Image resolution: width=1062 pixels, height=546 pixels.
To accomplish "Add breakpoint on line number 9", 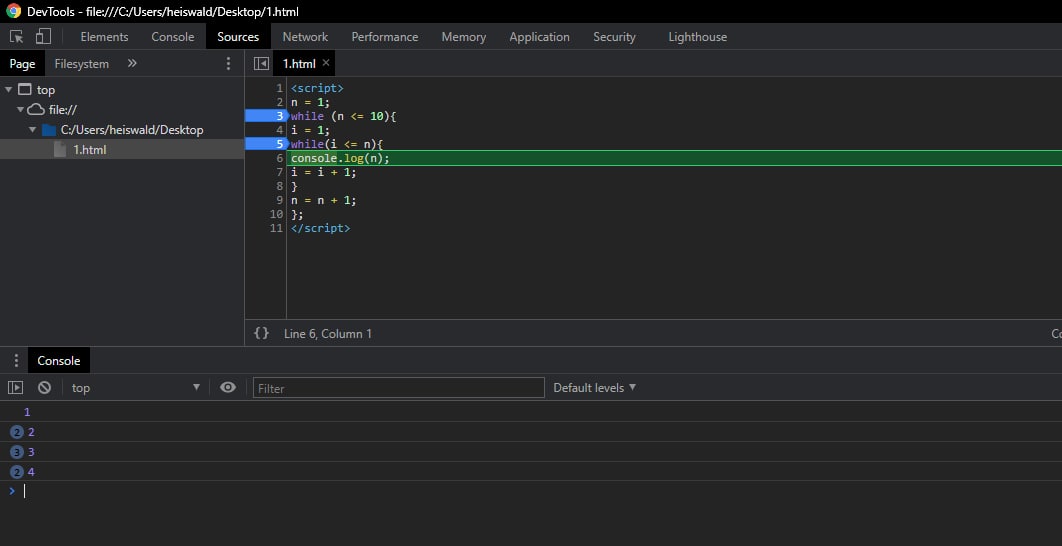I will (279, 201).
